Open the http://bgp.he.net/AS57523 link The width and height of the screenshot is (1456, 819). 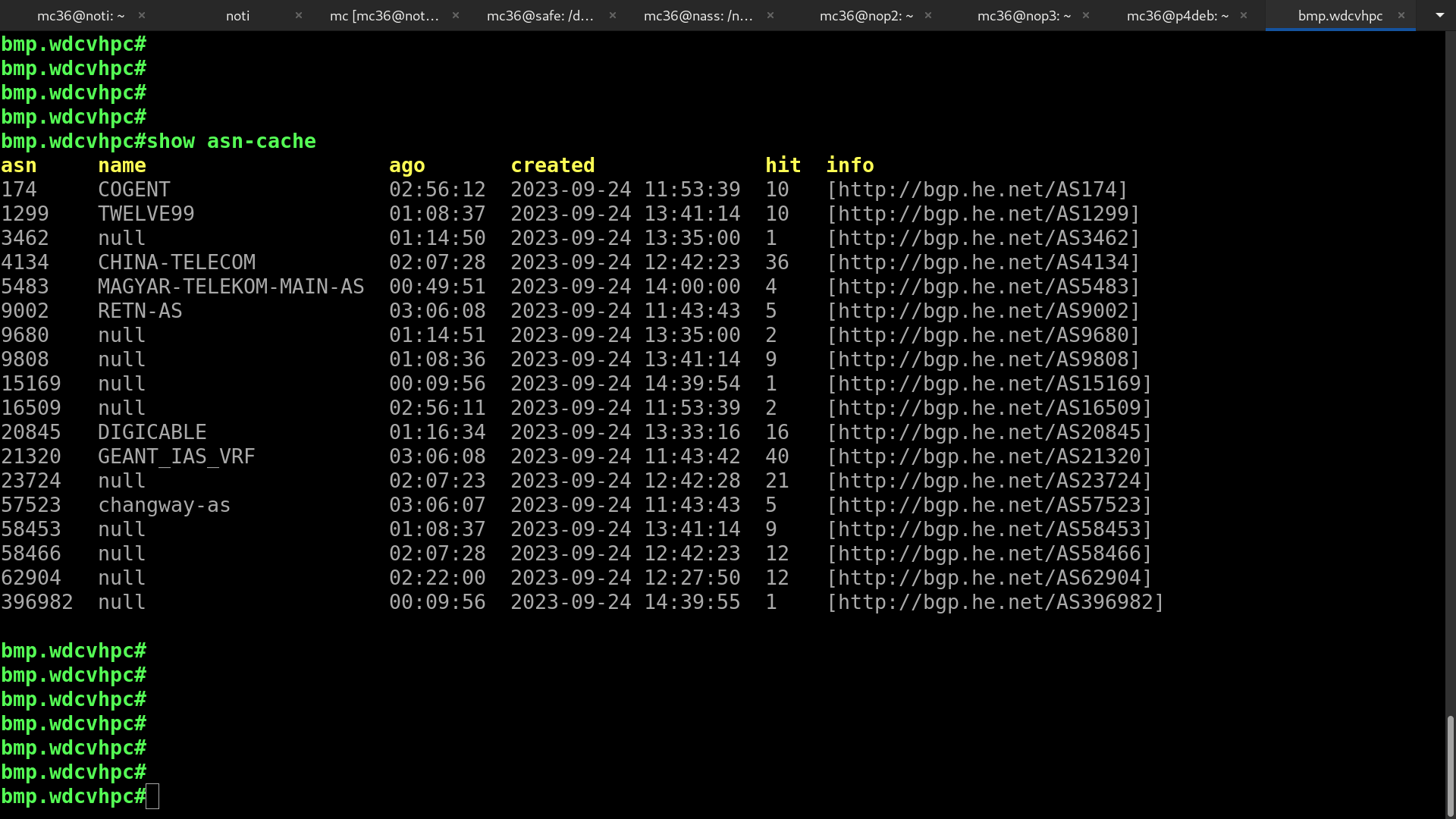click(989, 505)
